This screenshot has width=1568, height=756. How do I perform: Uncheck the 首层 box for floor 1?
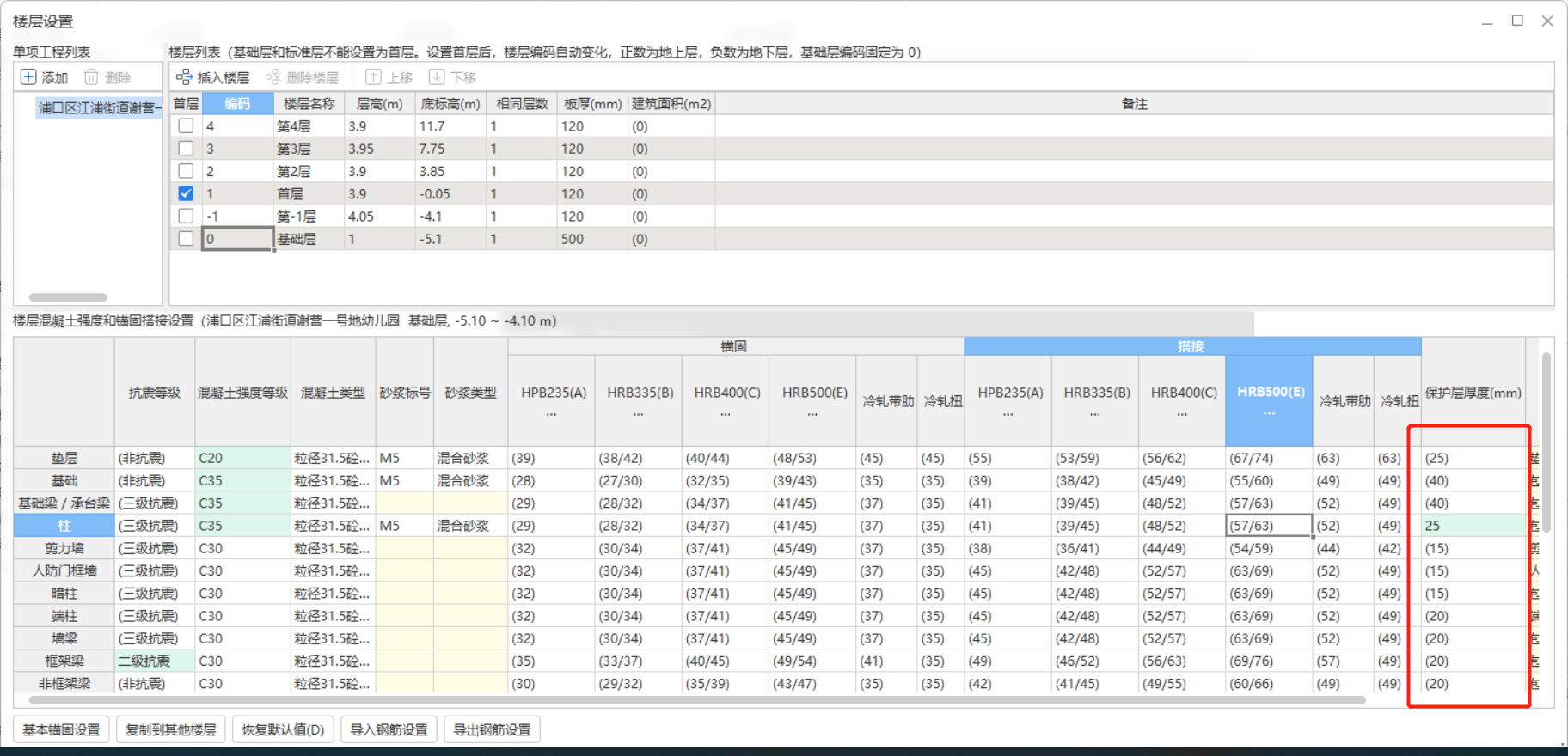coord(186,194)
